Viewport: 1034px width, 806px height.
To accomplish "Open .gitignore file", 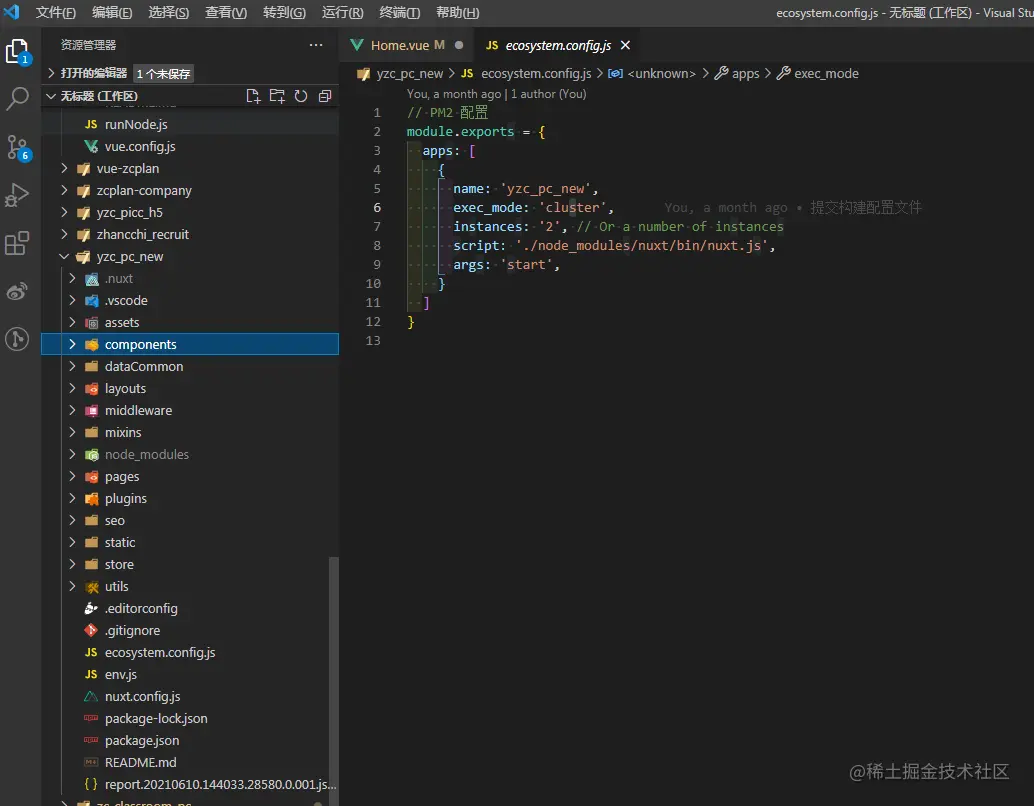I will (x=133, y=630).
